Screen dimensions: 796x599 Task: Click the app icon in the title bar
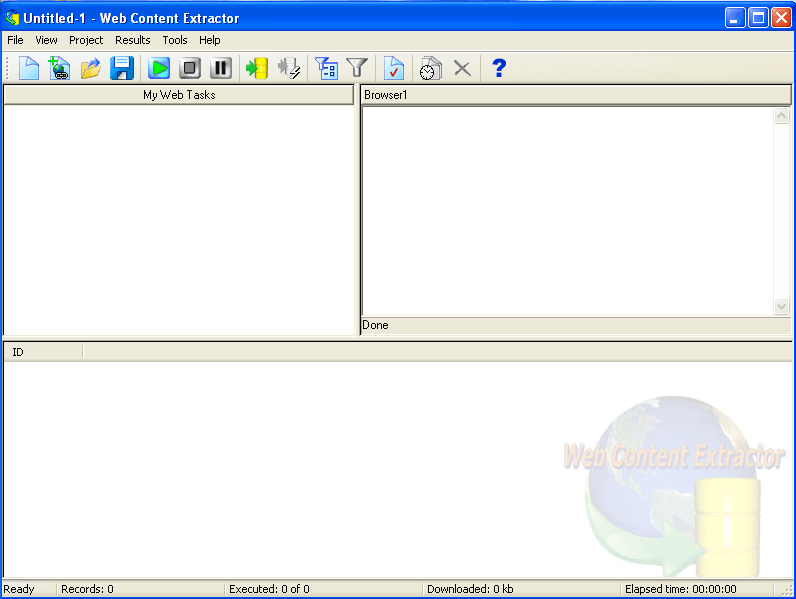(x=12, y=18)
